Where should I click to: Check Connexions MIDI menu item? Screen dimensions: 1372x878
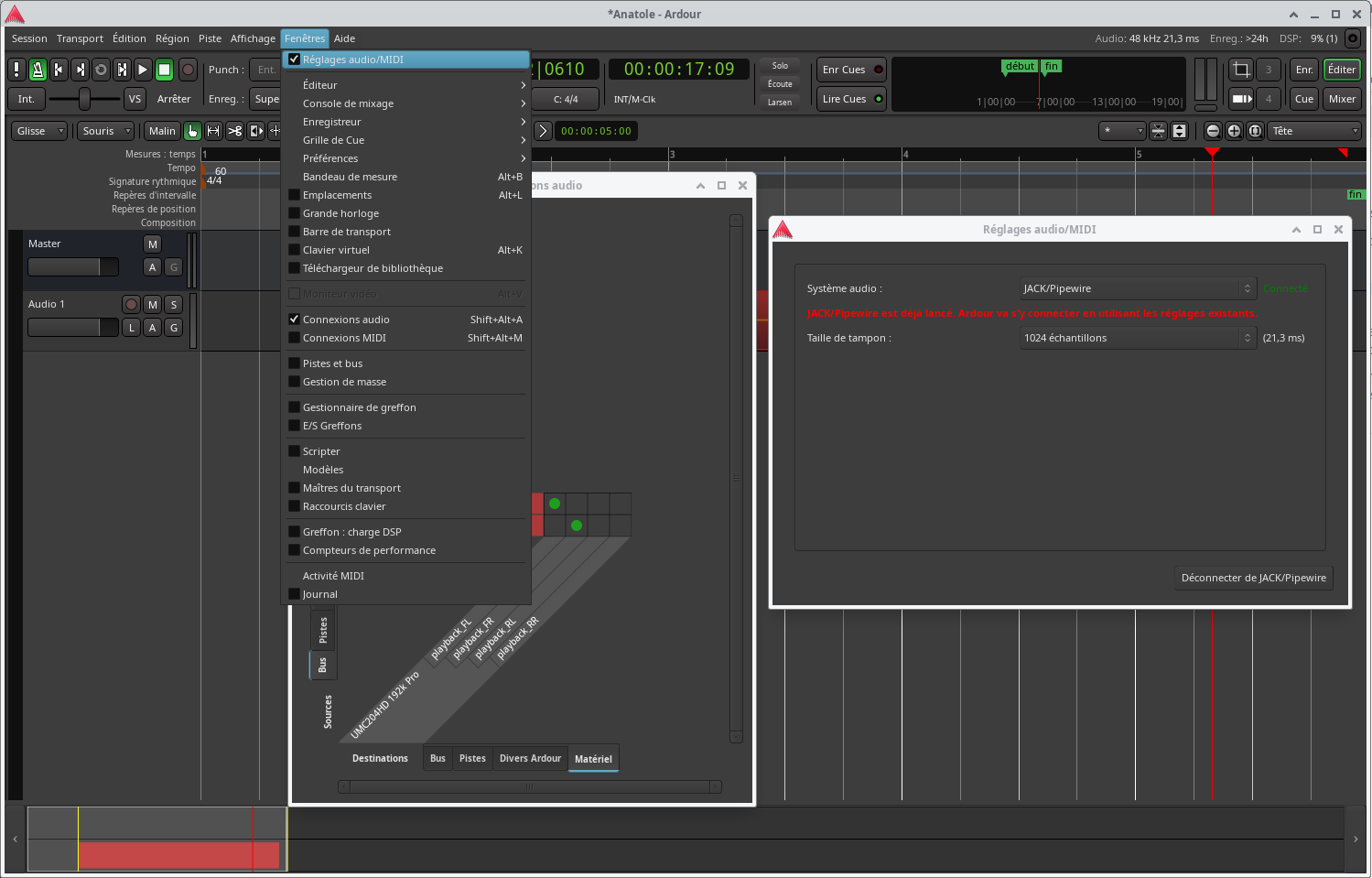click(294, 338)
